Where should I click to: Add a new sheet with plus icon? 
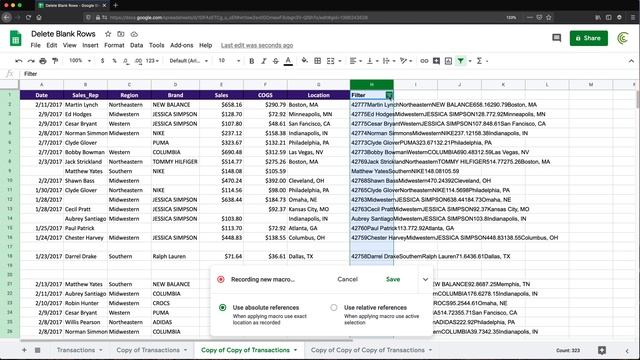coord(24,350)
